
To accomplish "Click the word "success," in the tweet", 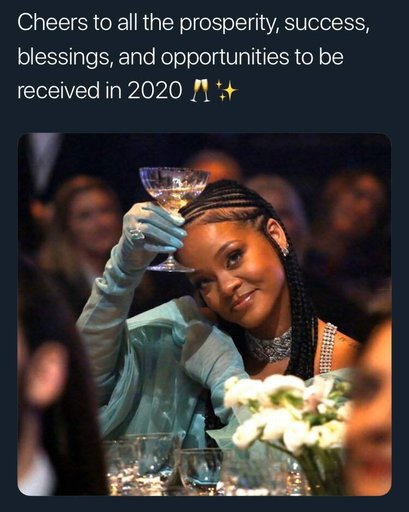I will coord(327,24).
